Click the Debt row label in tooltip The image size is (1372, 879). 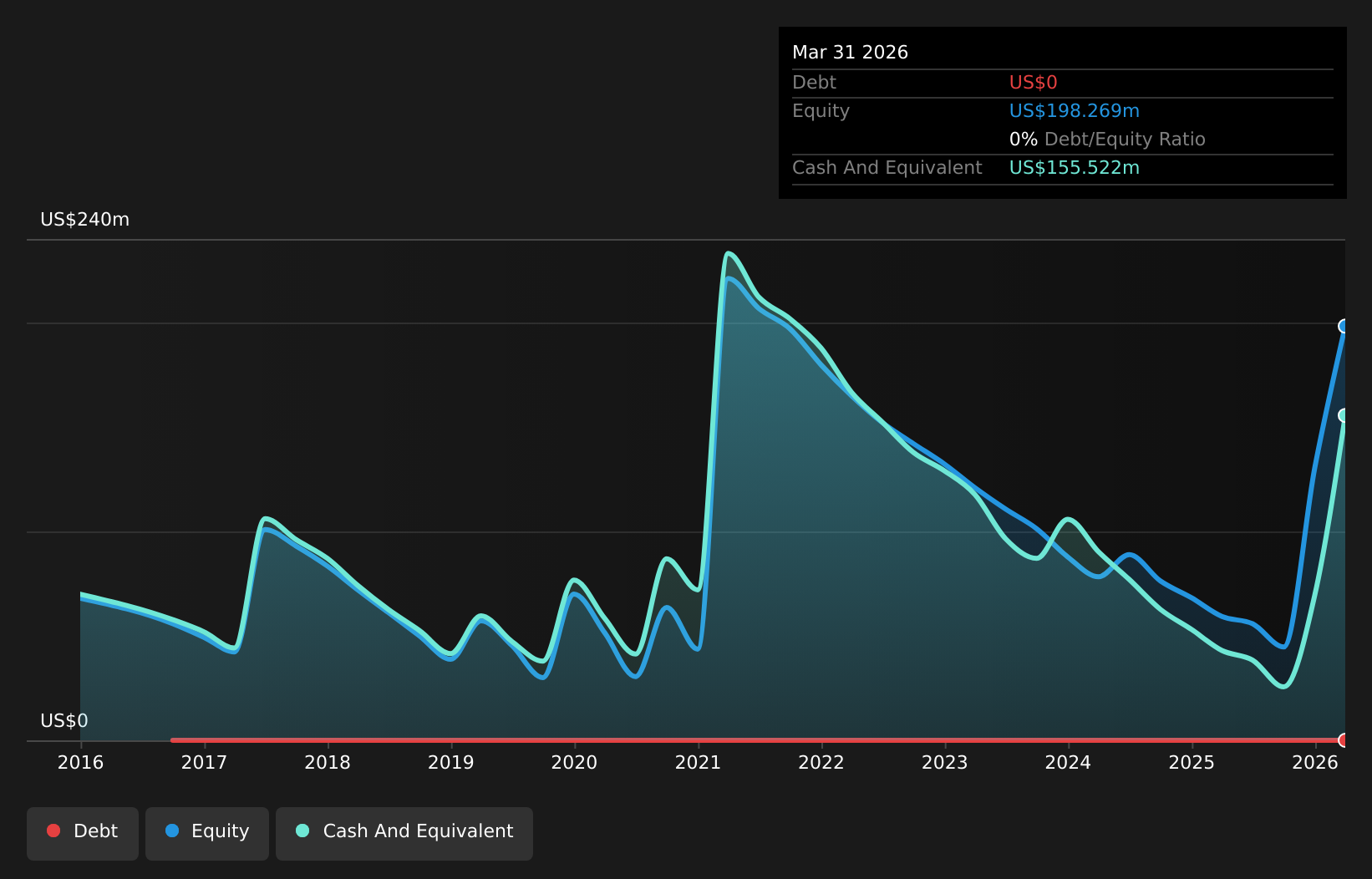[x=814, y=83]
